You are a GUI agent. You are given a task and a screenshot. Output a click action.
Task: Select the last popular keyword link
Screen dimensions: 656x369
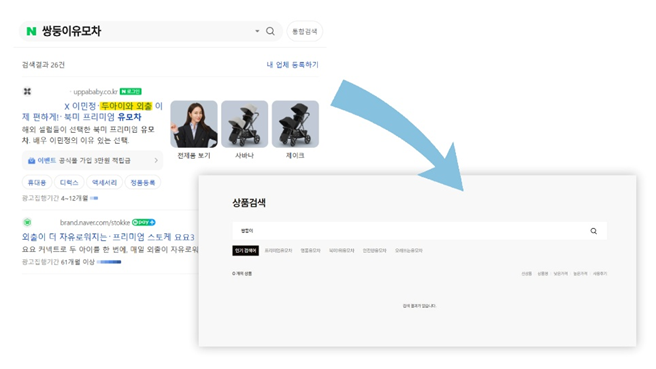(x=409, y=251)
